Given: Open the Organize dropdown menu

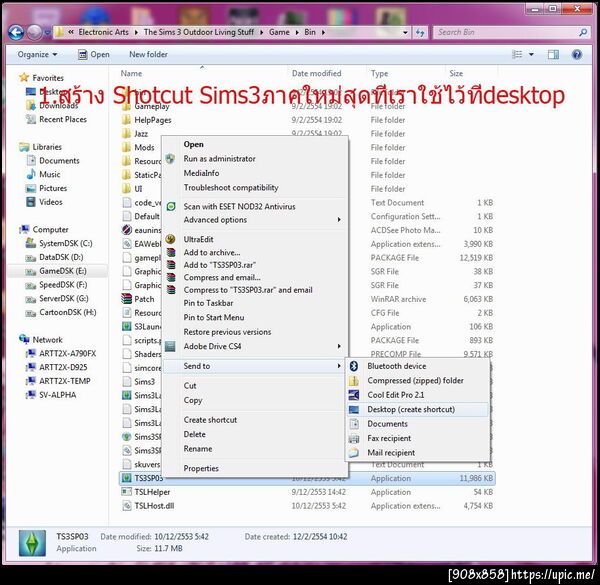Looking at the screenshot, I should (37, 55).
